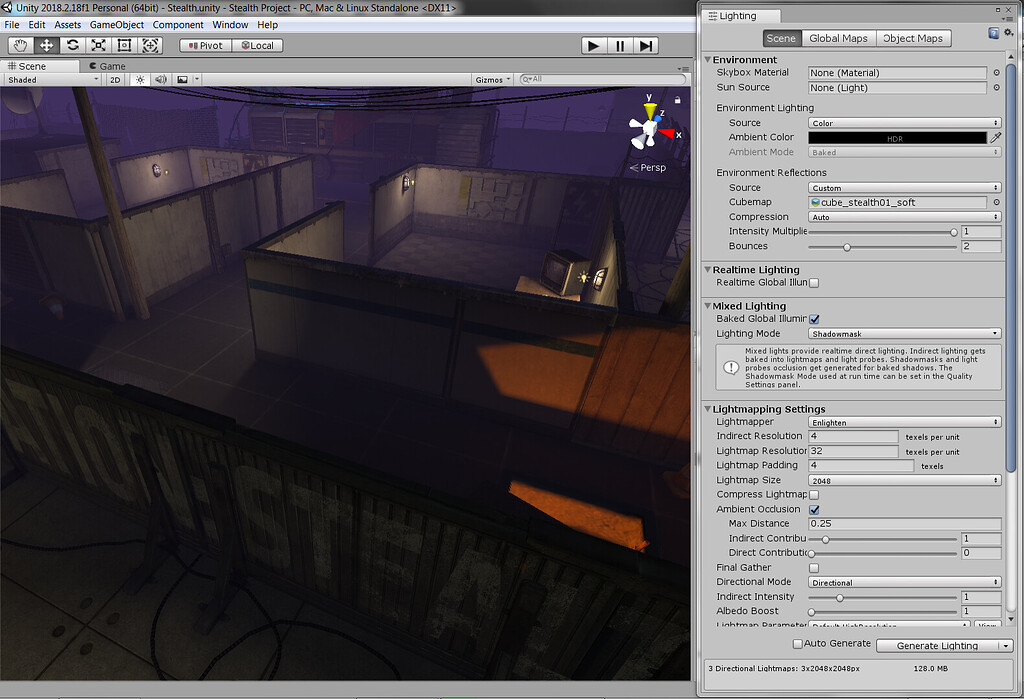Select the Move tool
The width and height of the screenshot is (1024, 699).
(46, 45)
